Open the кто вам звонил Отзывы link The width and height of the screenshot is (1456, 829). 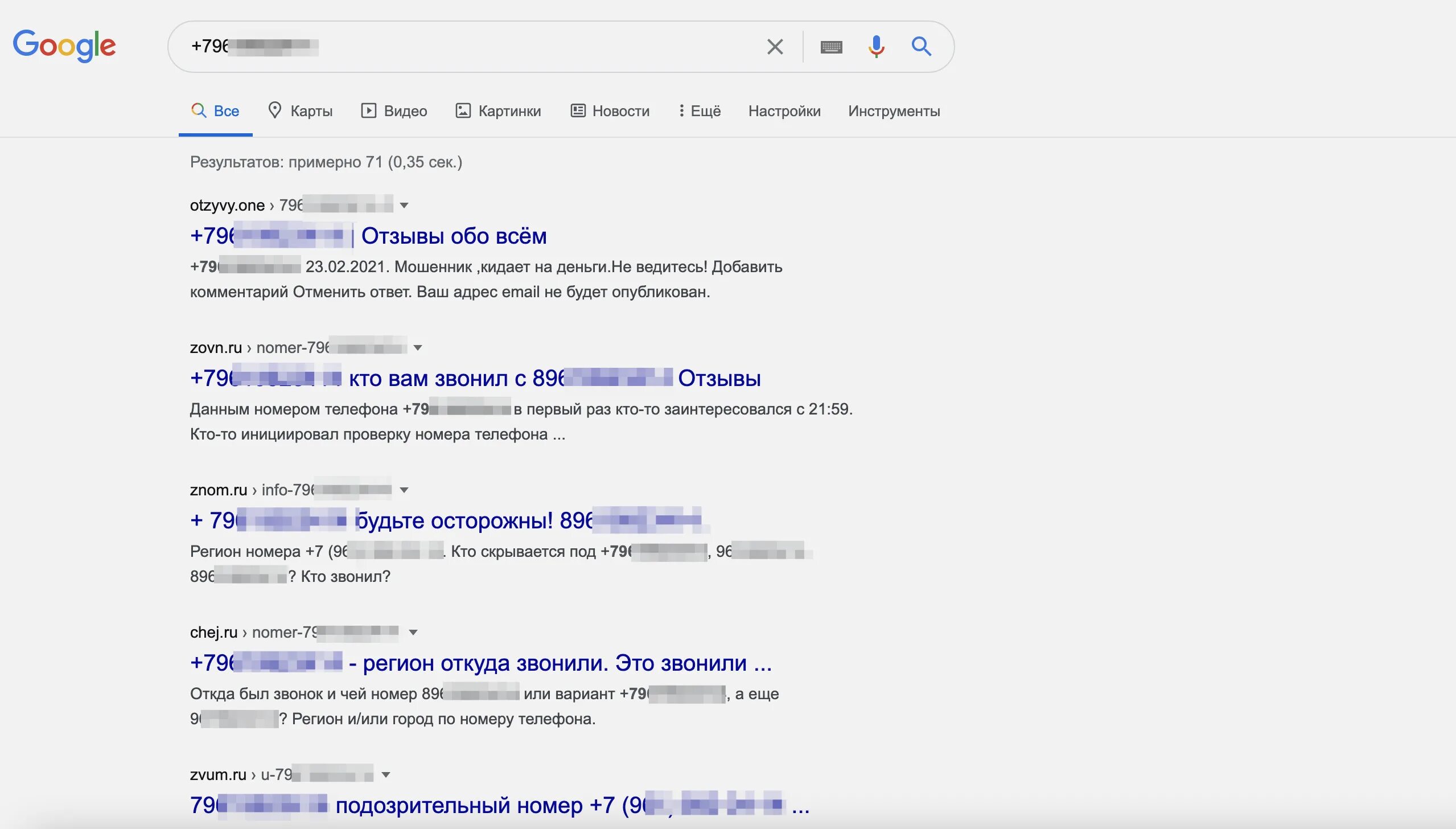click(x=475, y=378)
